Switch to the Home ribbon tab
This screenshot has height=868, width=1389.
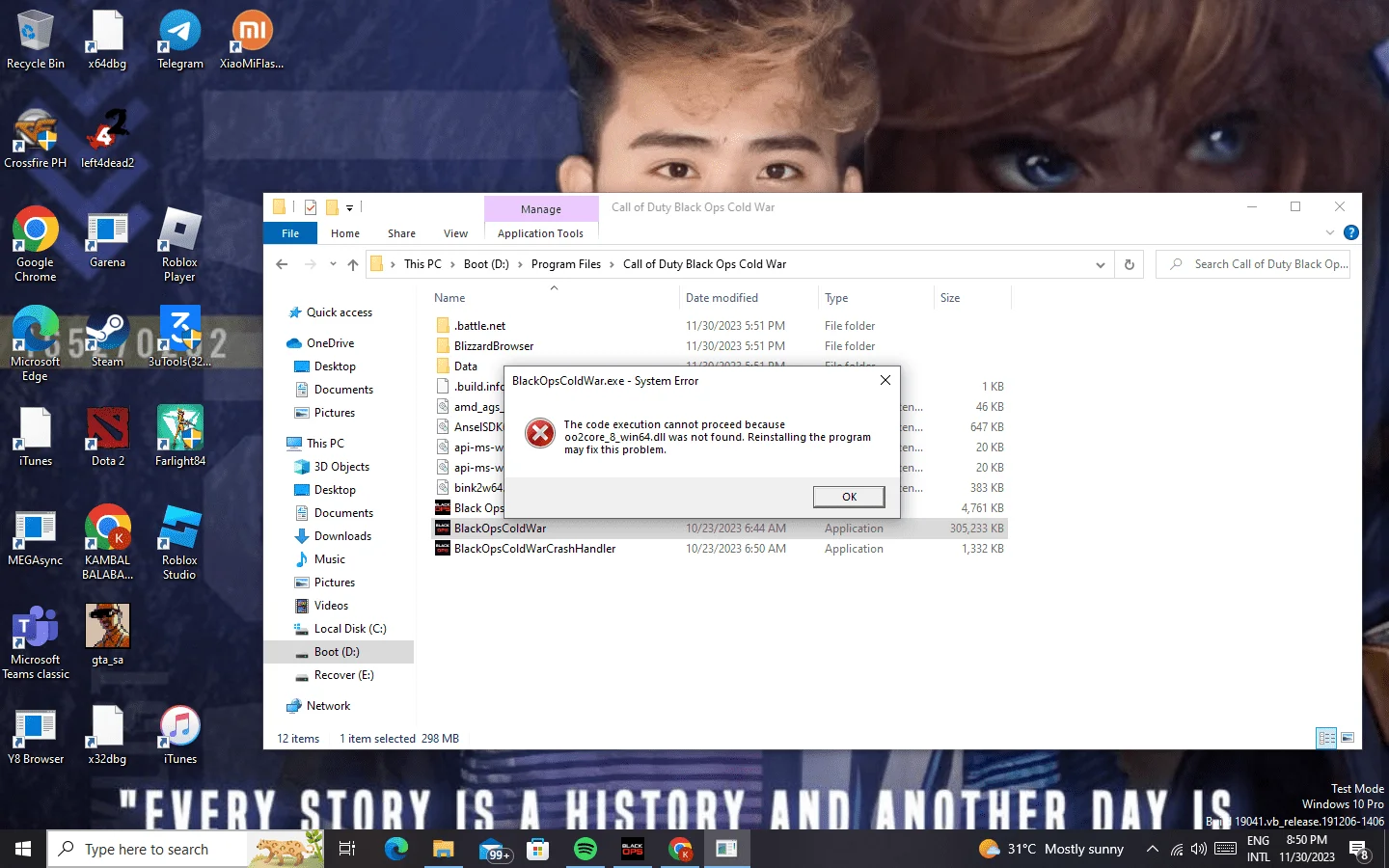[345, 233]
